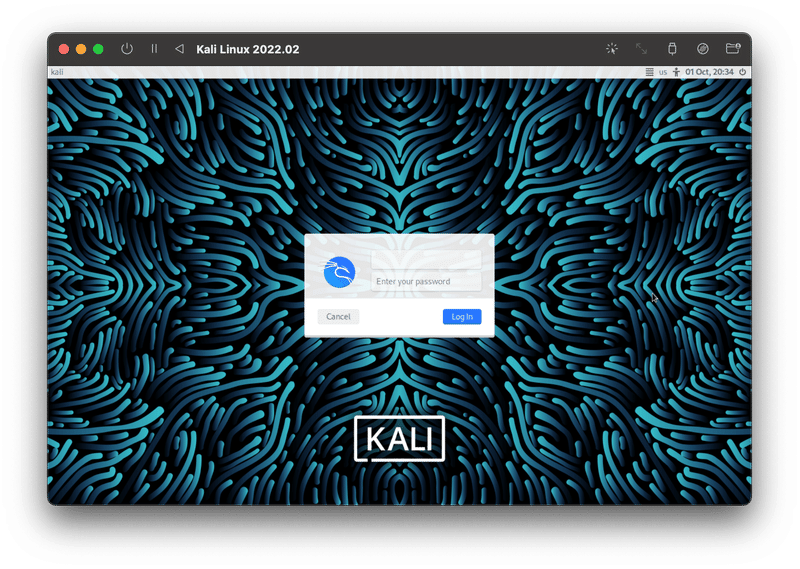The image size is (800, 569).
Task: Click the 'kali' hostname label
Action: click(x=57, y=72)
